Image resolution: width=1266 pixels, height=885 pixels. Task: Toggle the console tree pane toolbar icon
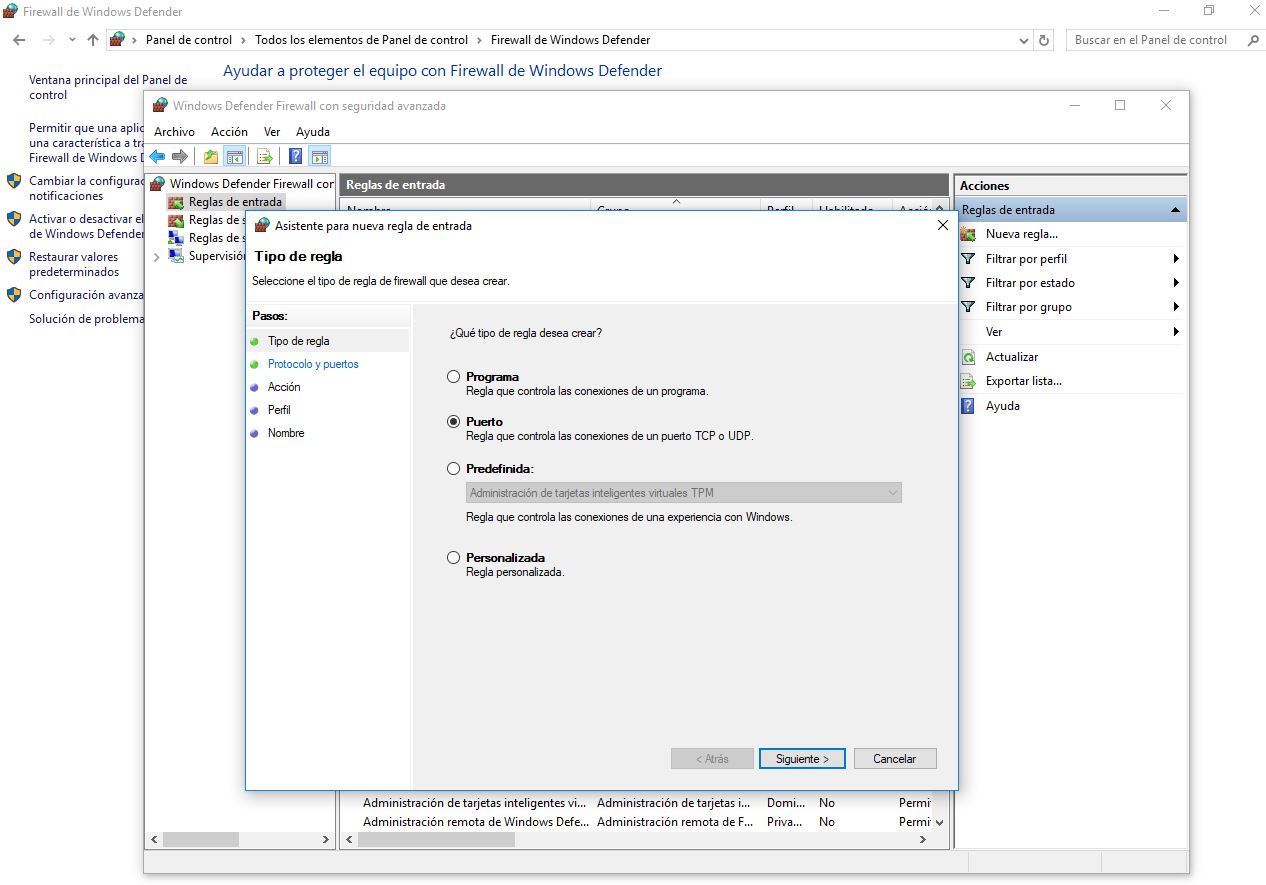[x=235, y=156]
